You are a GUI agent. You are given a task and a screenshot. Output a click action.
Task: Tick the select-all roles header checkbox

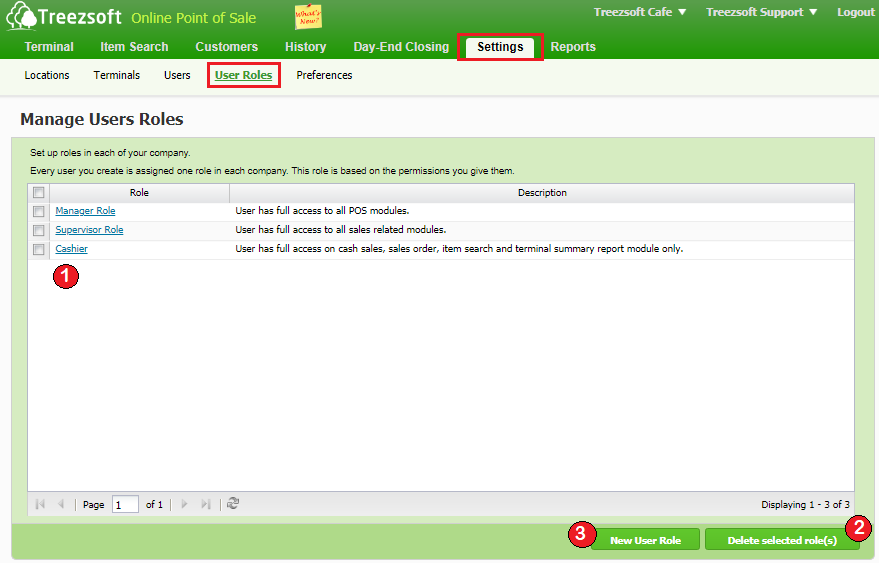(x=39, y=192)
